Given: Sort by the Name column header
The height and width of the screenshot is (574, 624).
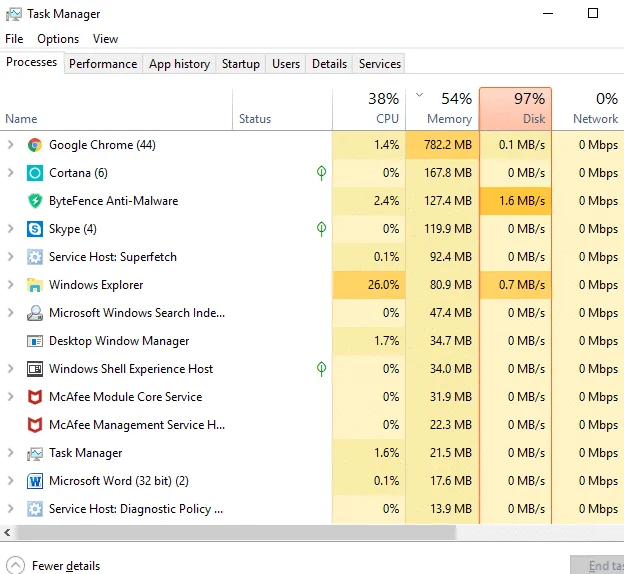Looking at the screenshot, I should point(116,109).
